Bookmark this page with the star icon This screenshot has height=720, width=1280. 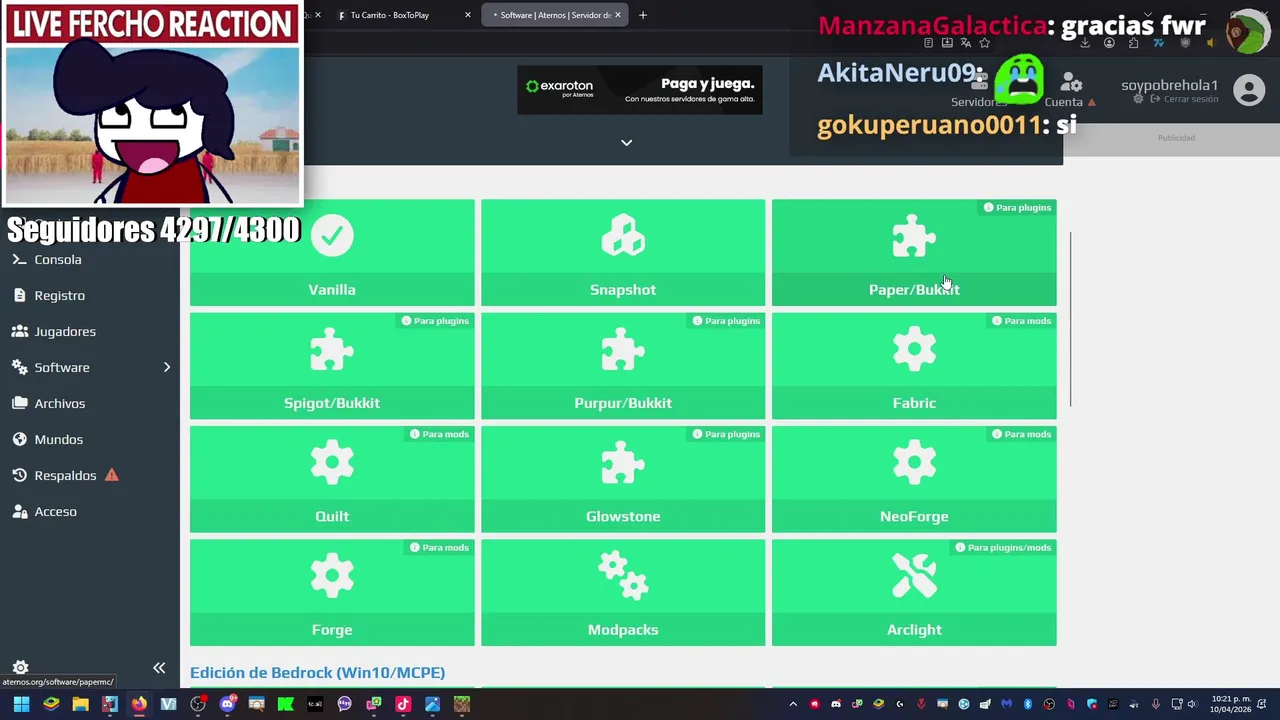(985, 43)
